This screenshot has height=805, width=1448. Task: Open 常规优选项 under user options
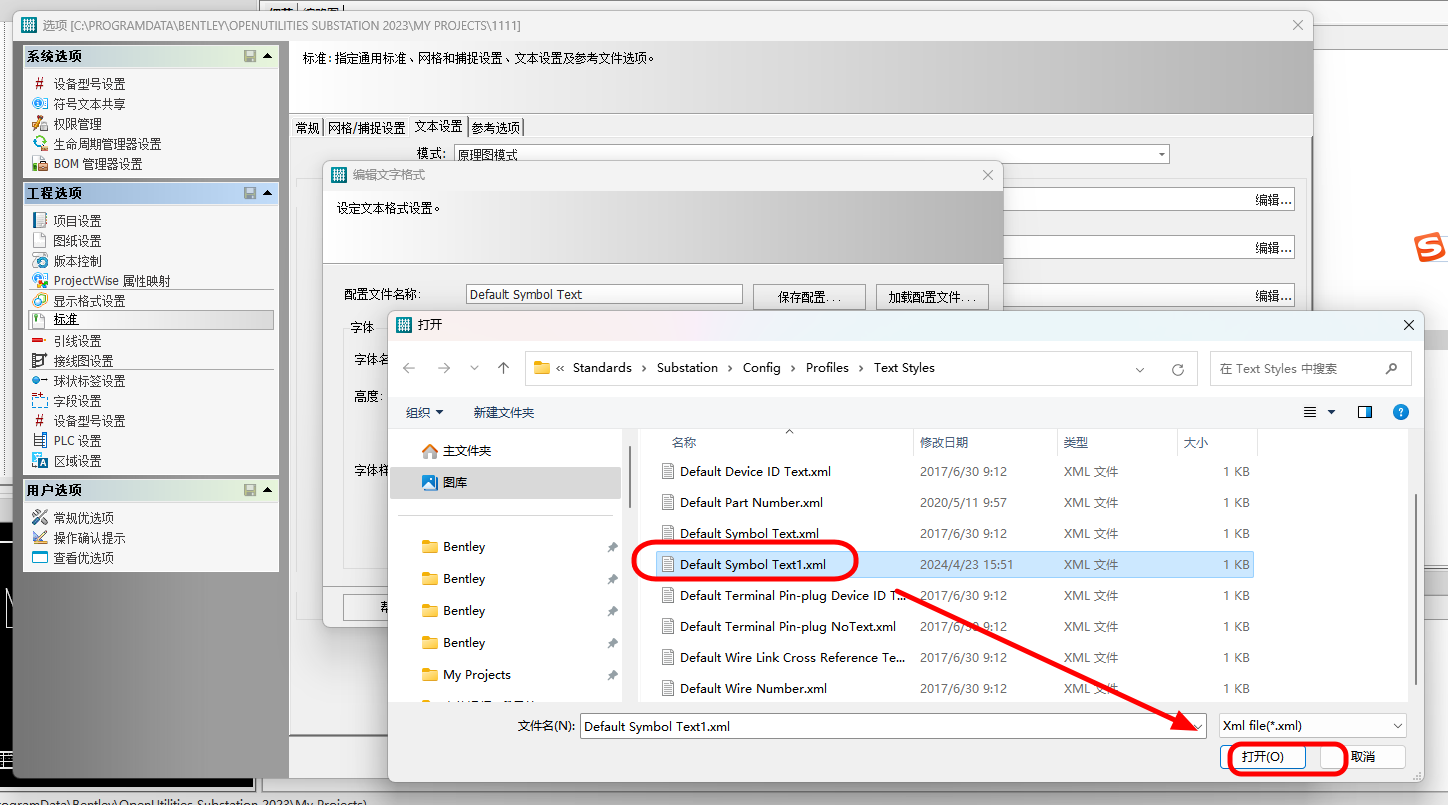coord(83,518)
